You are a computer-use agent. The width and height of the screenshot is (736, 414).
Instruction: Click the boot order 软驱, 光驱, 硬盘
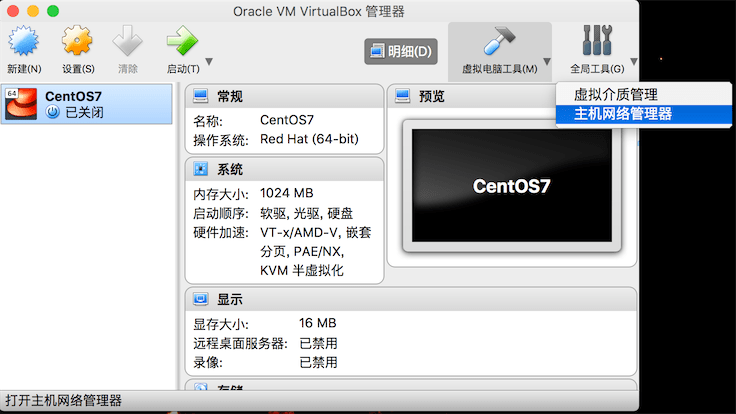tap(307, 214)
